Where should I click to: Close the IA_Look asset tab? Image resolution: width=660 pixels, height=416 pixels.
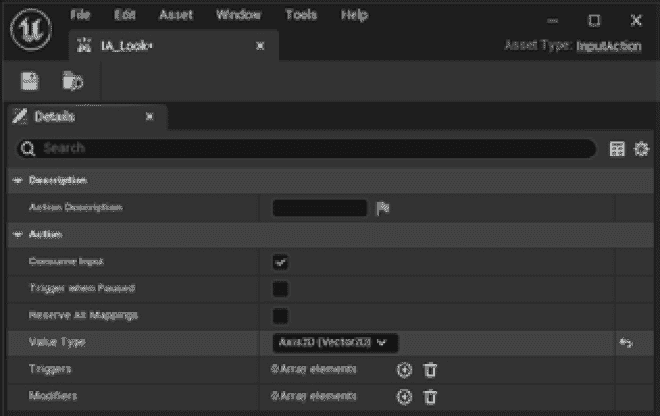pyautogui.click(x=260, y=45)
